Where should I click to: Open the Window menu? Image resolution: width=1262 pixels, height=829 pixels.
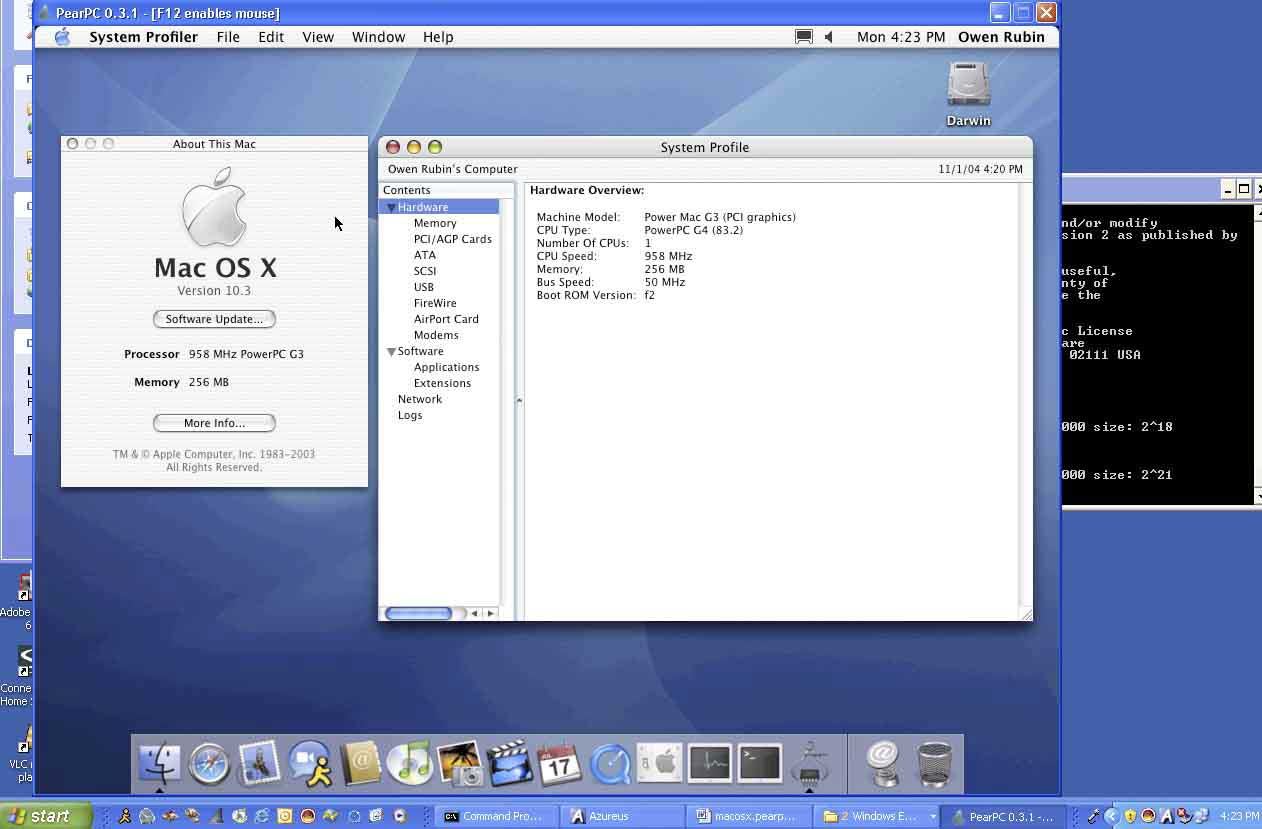pos(378,37)
